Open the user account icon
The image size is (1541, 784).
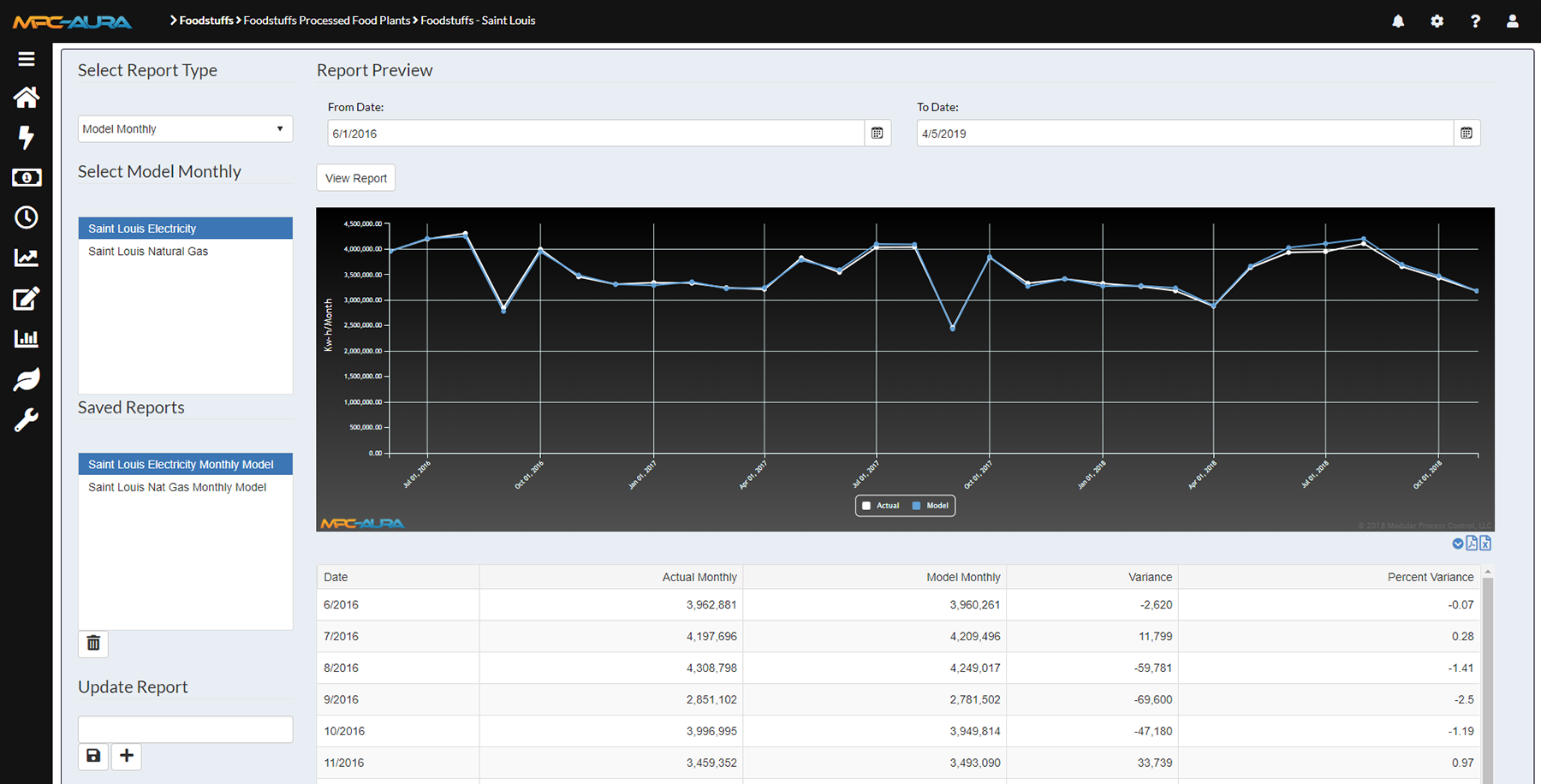1513,21
